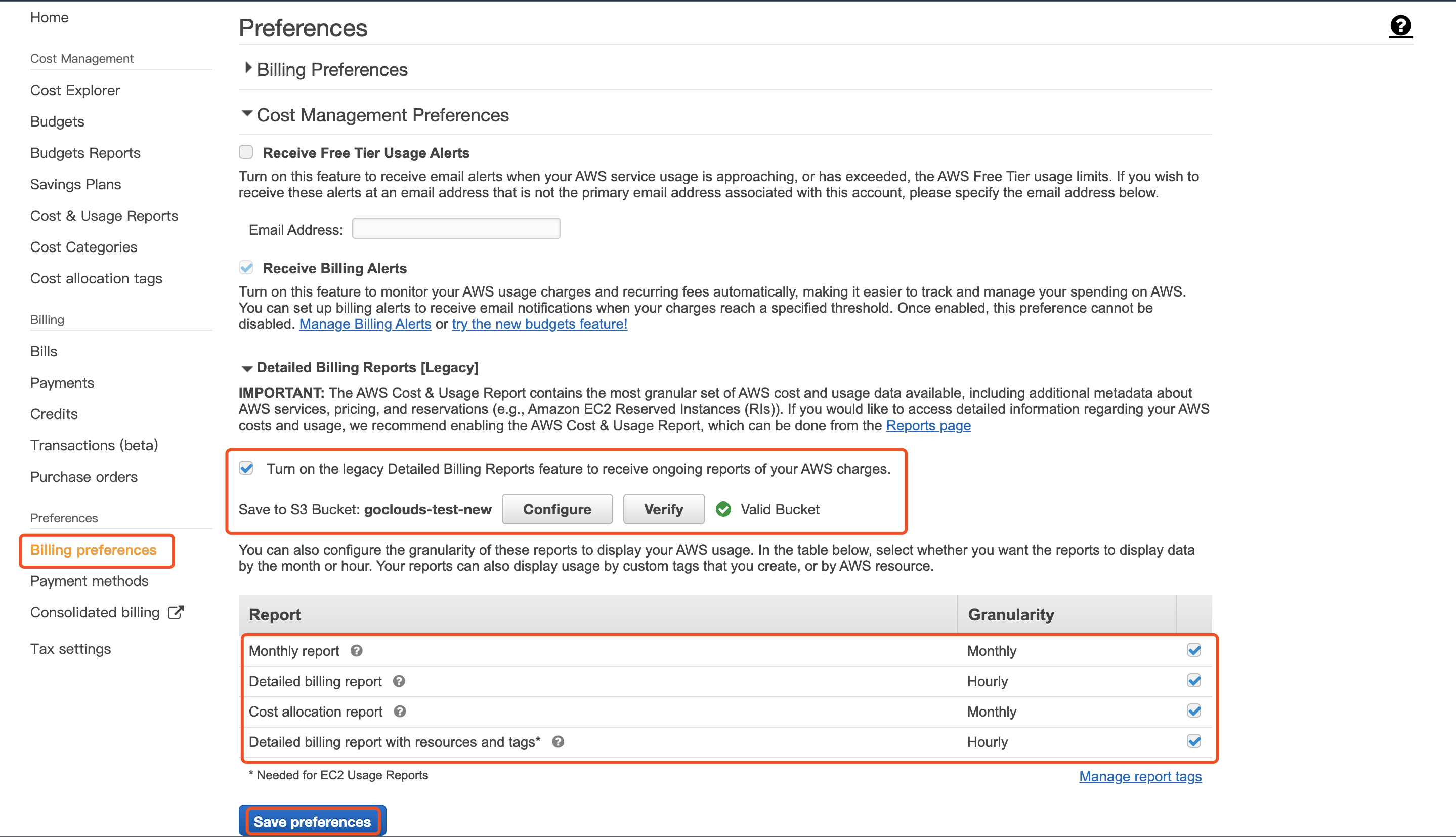Open Cost Categories in sidebar
1456x837 pixels.
click(x=84, y=247)
